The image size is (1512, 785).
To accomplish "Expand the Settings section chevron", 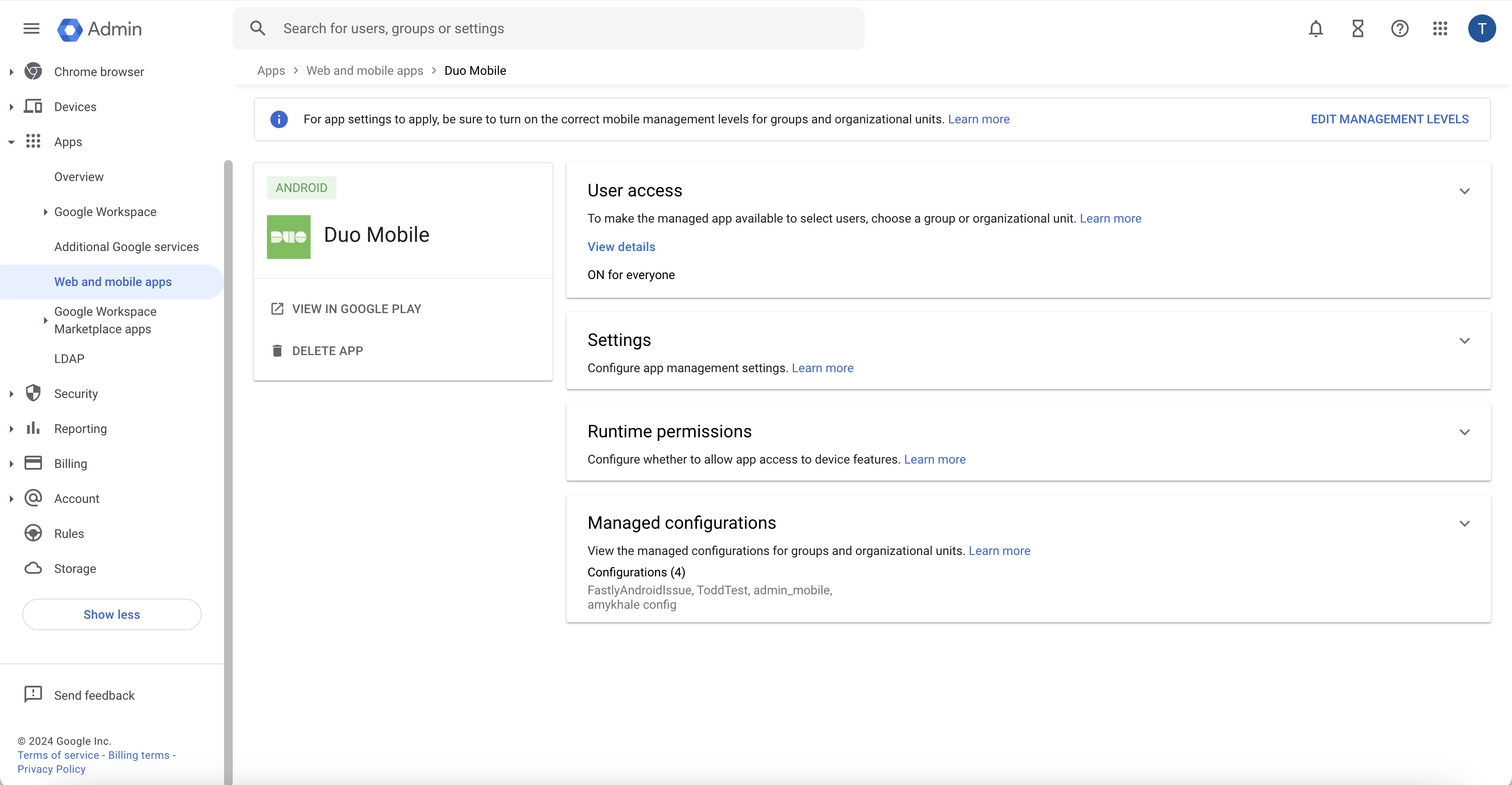I will [x=1464, y=341].
